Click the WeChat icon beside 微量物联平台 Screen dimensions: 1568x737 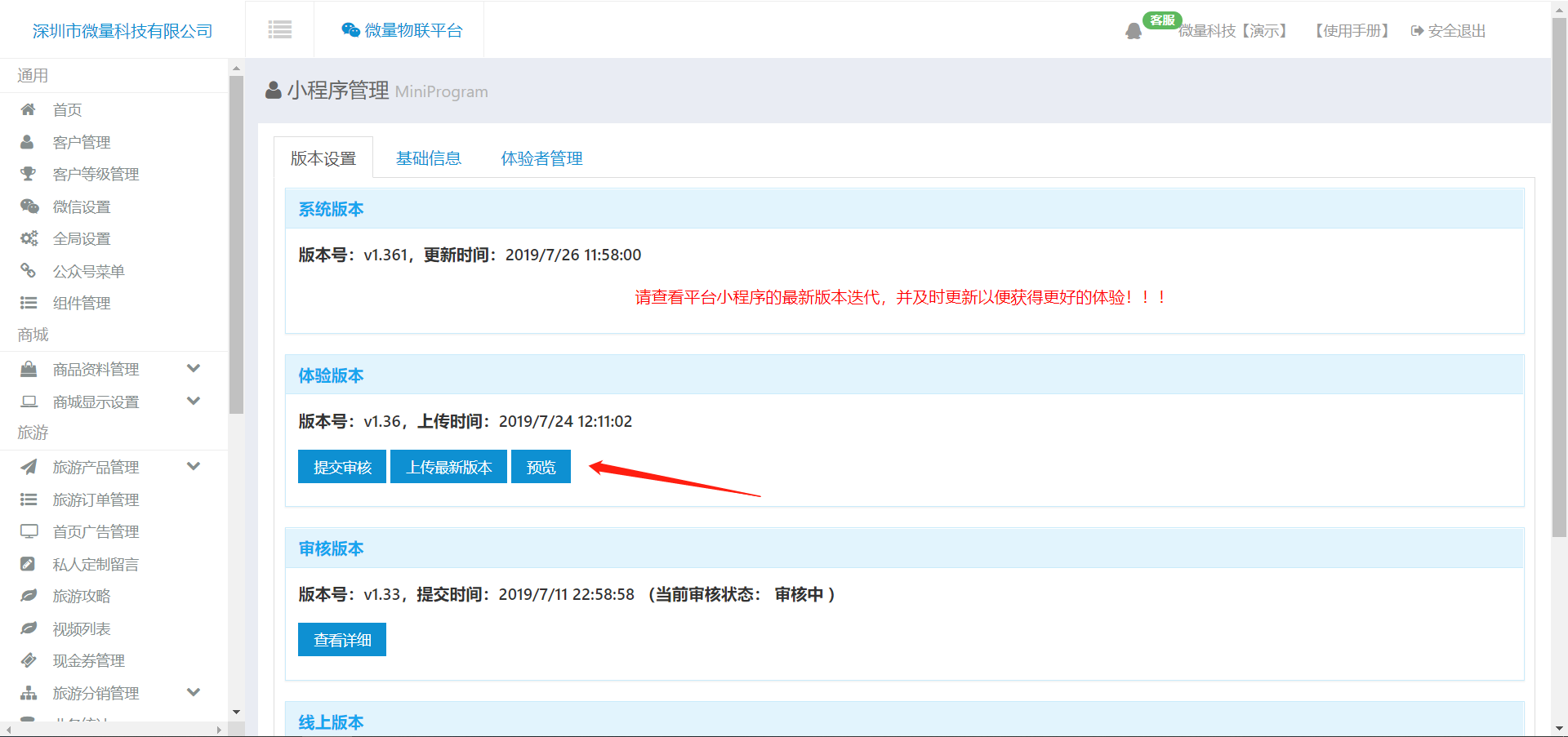tap(351, 30)
